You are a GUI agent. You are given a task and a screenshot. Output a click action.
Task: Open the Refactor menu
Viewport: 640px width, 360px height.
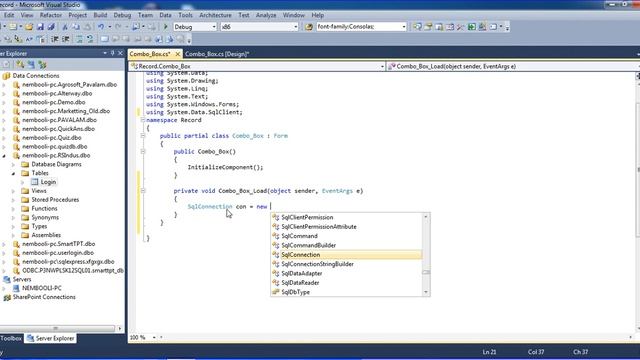pos(51,15)
